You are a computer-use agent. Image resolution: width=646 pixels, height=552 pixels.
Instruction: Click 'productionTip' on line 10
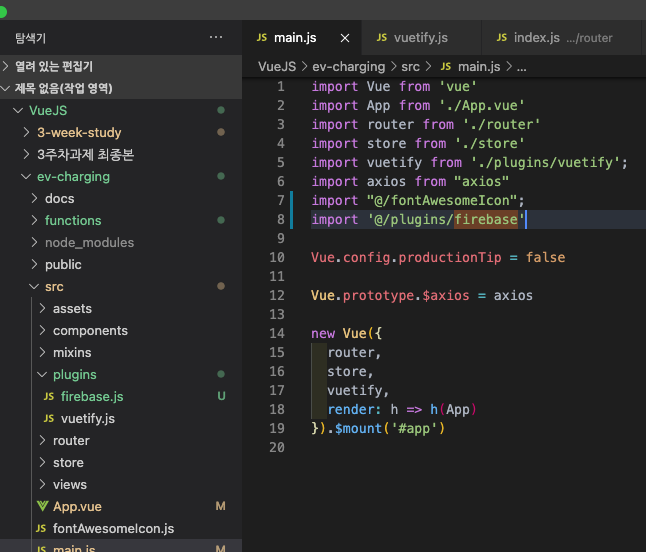[450, 257]
